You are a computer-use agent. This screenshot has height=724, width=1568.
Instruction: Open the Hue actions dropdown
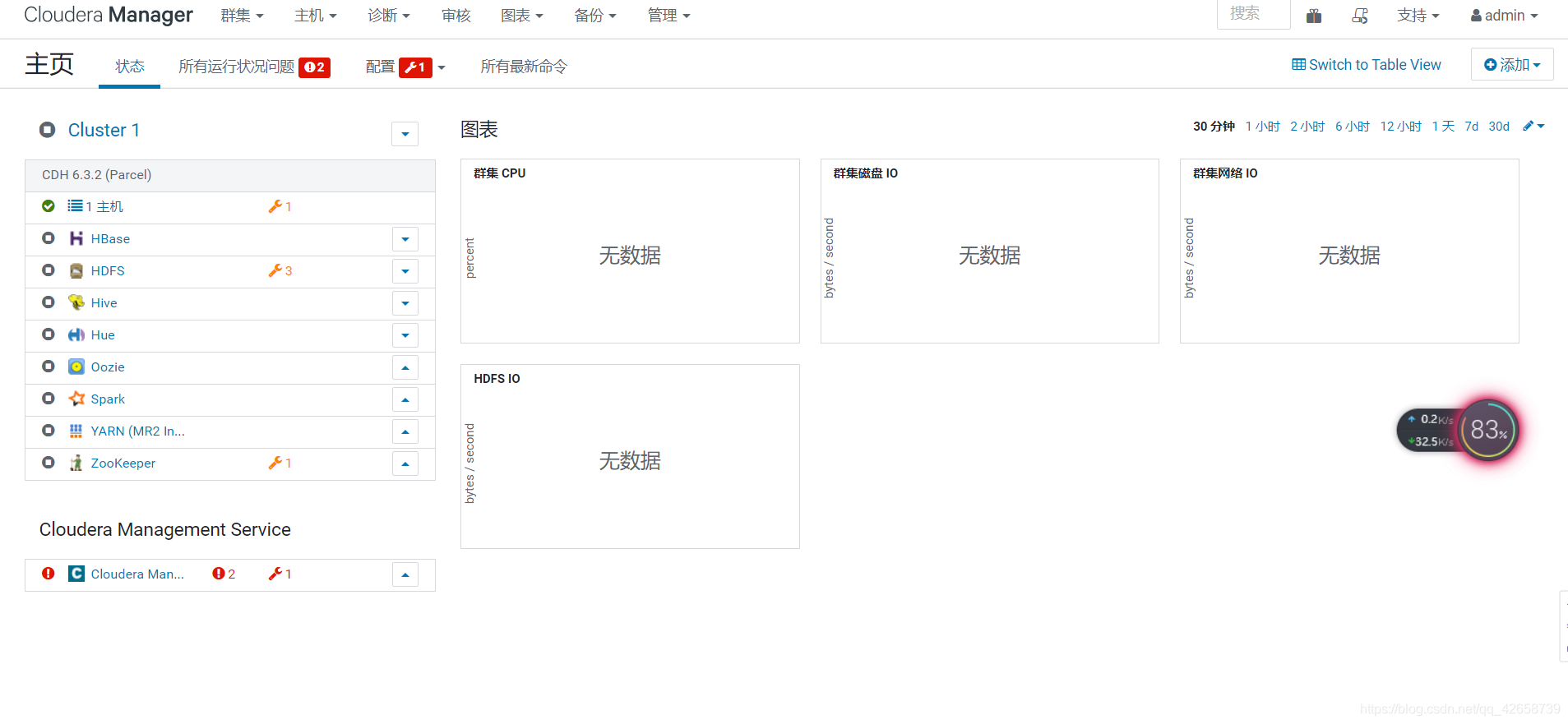(405, 335)
